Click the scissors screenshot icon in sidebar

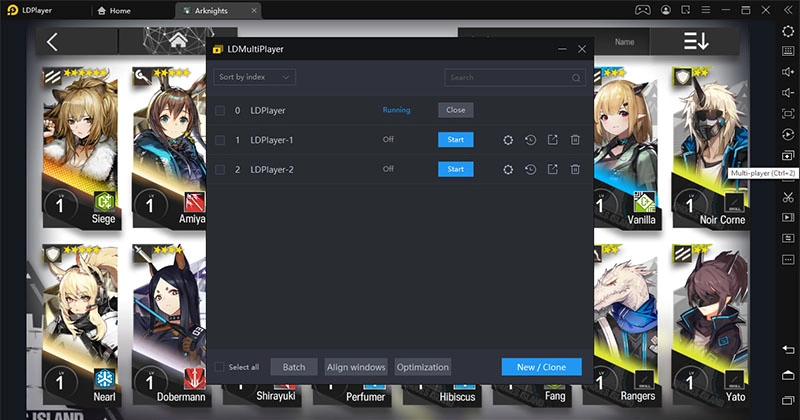tap(788, 197)
